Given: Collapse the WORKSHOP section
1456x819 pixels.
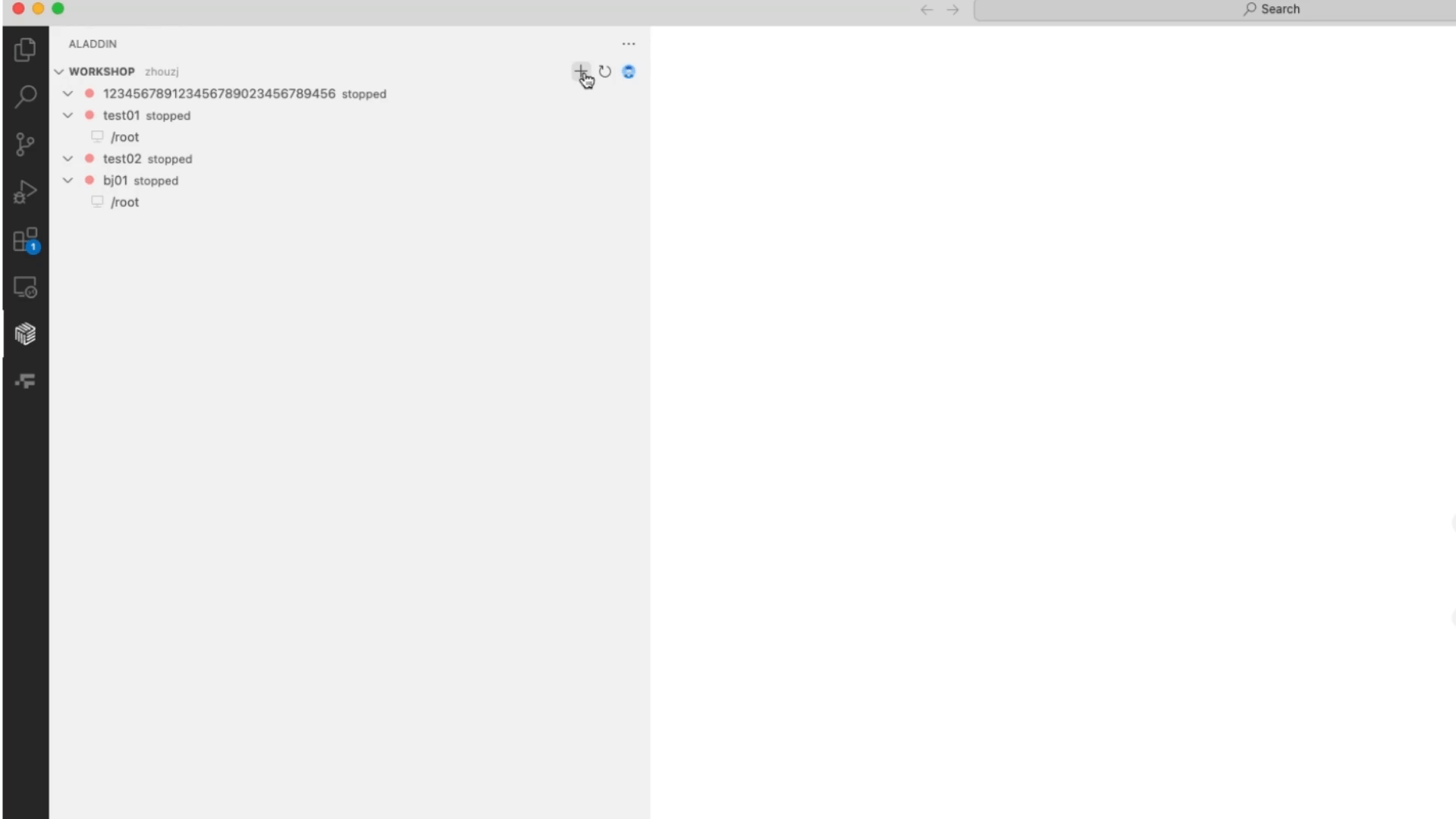Looking at the screenshot, I should coord(59,71).
